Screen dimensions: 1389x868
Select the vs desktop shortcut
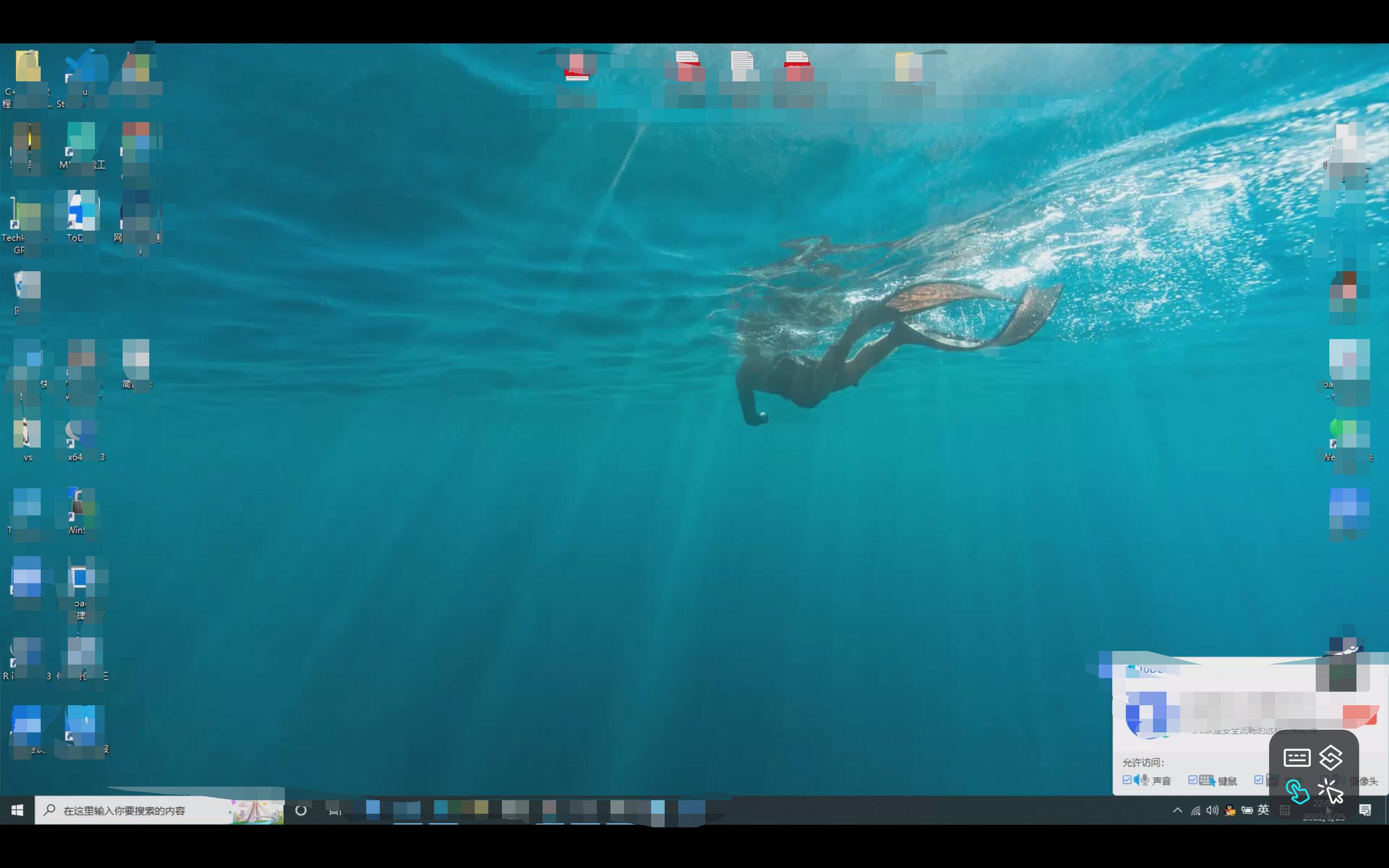(x=27, y=441)
